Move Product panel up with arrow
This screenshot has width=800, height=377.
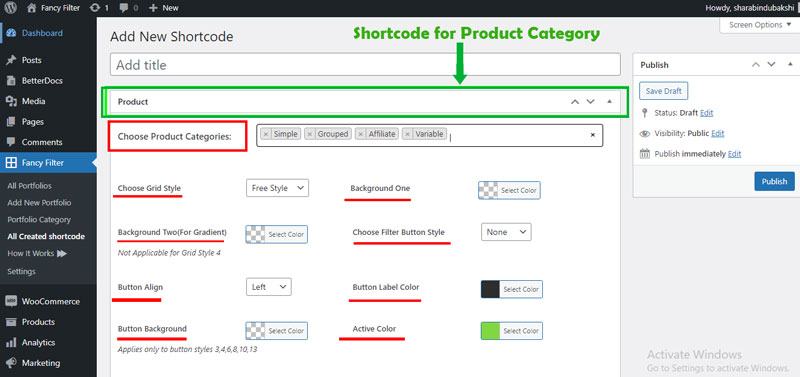tap(575, 102)
